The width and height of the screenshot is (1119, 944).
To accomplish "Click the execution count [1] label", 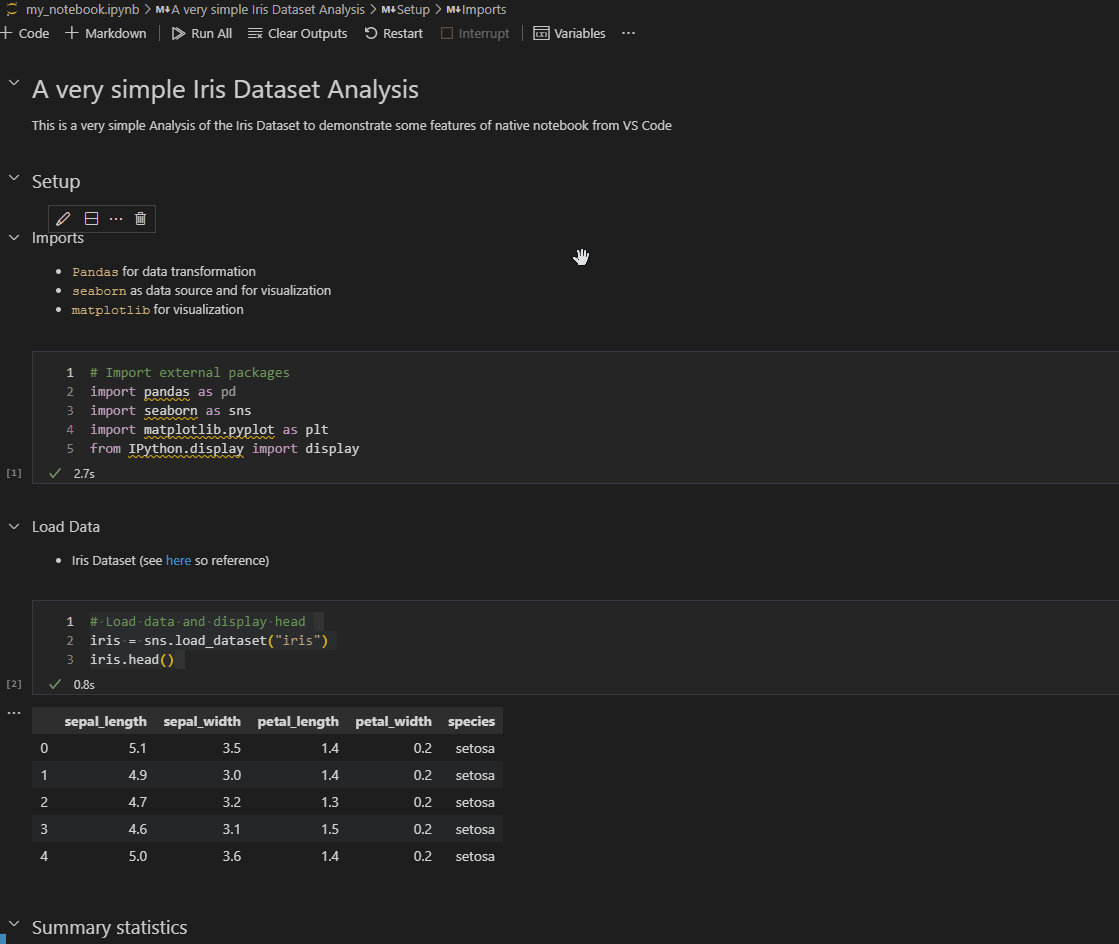I will point(14,473).
